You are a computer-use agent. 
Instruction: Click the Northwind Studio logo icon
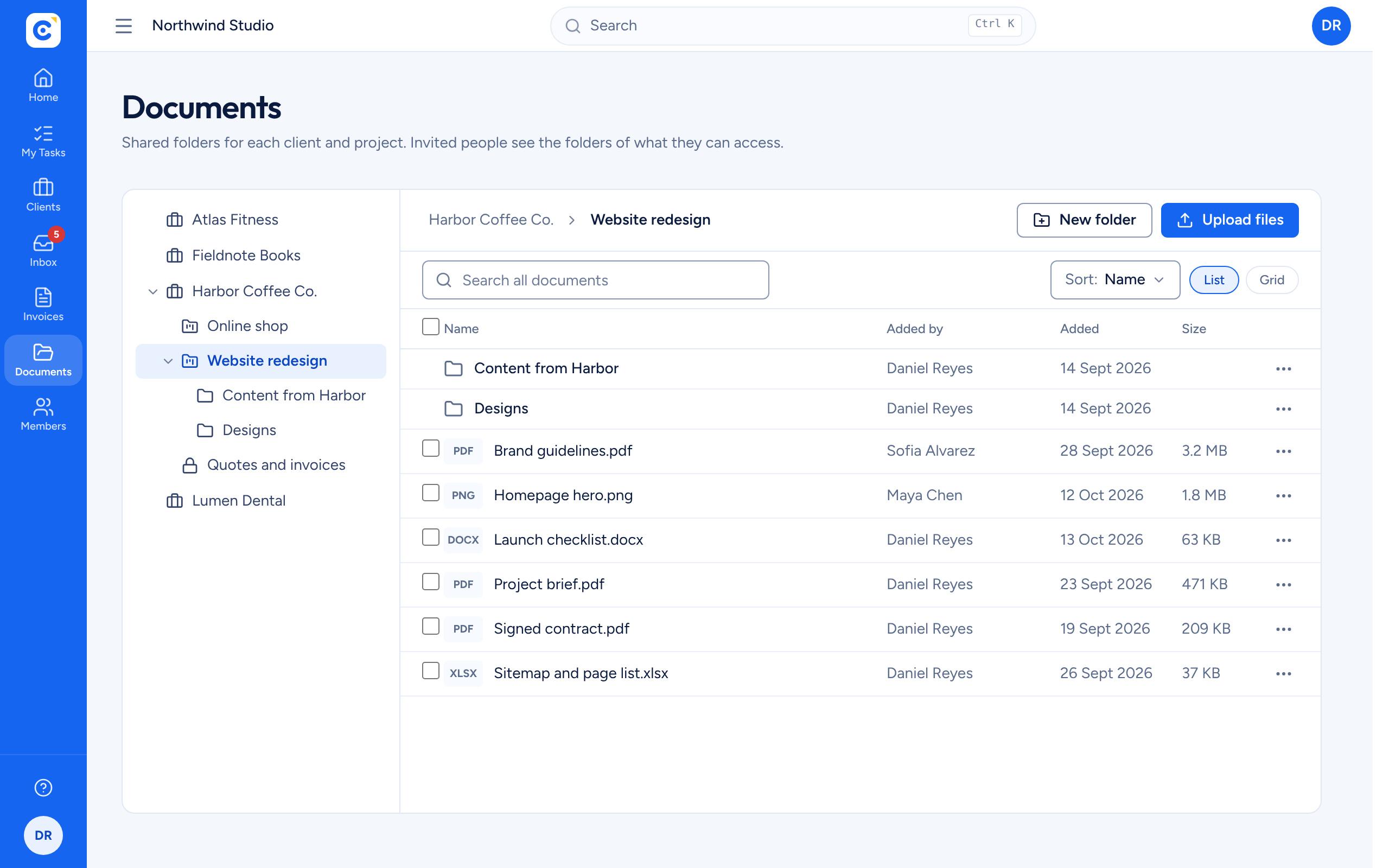click(x=43, y=30)
